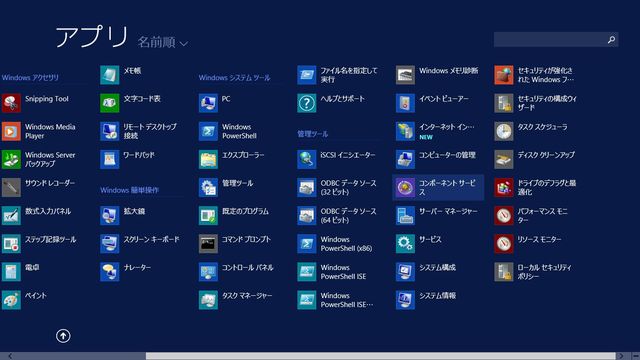This screenshot has height=360, width=640.
Task: Launch ナレーター icon
Action: pos(110,272)
